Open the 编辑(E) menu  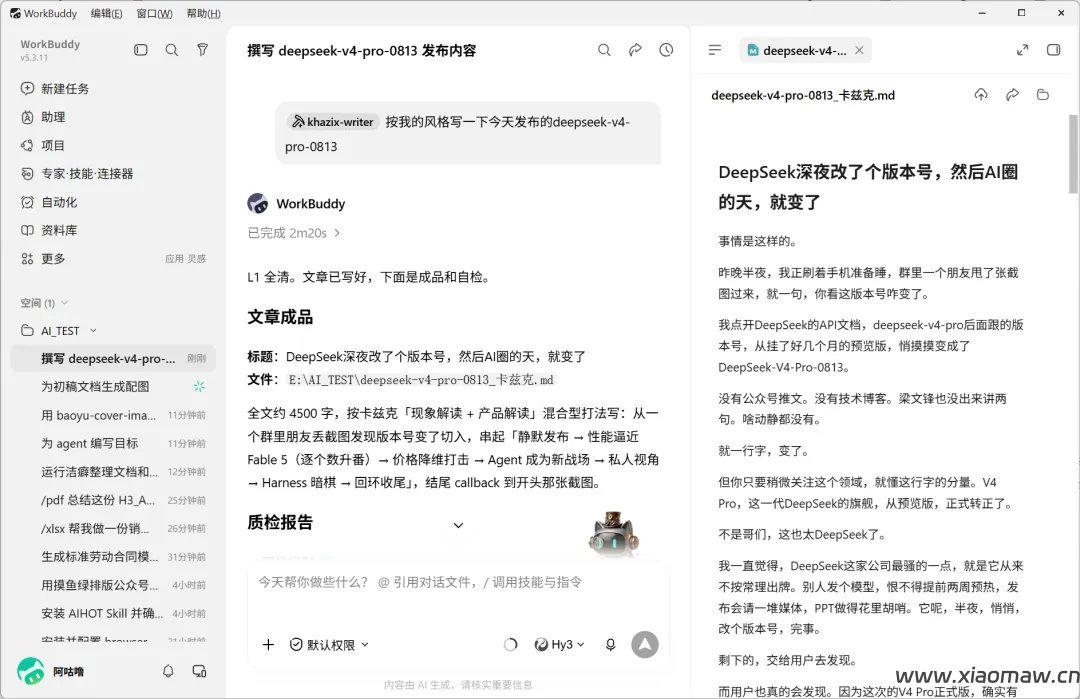tap(106, 13)
